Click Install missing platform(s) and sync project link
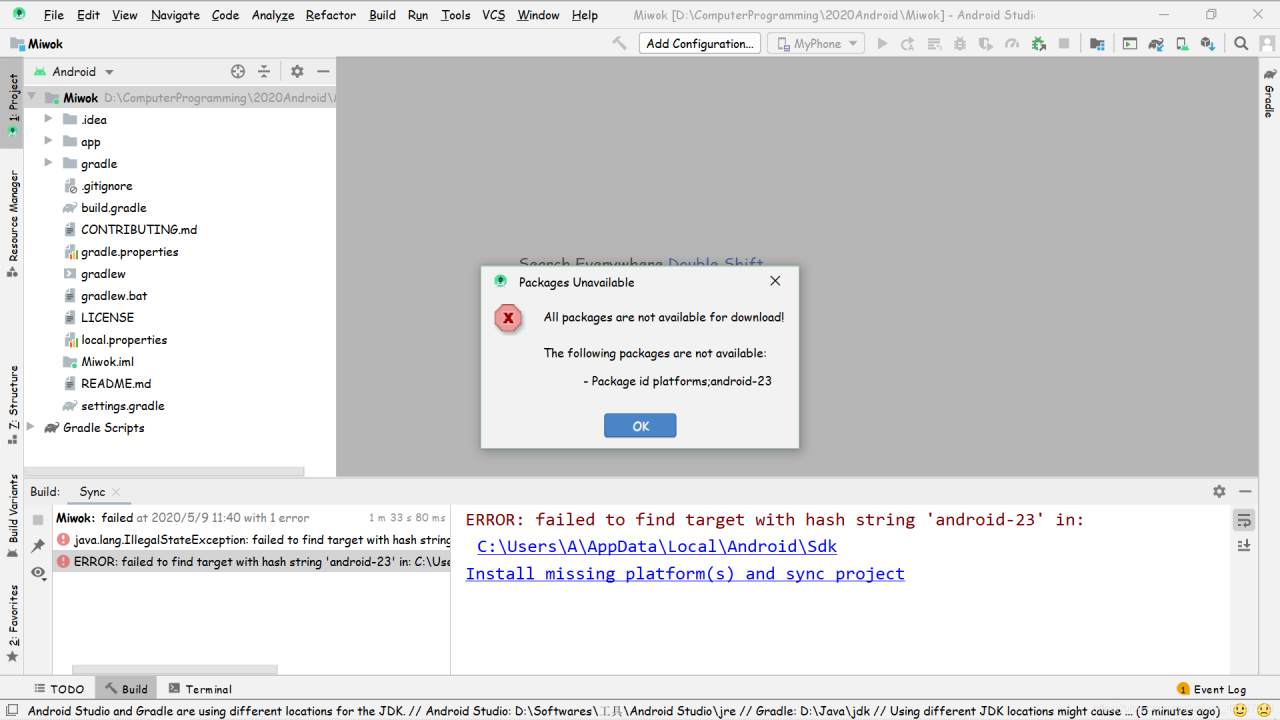 tap(684, 574)
